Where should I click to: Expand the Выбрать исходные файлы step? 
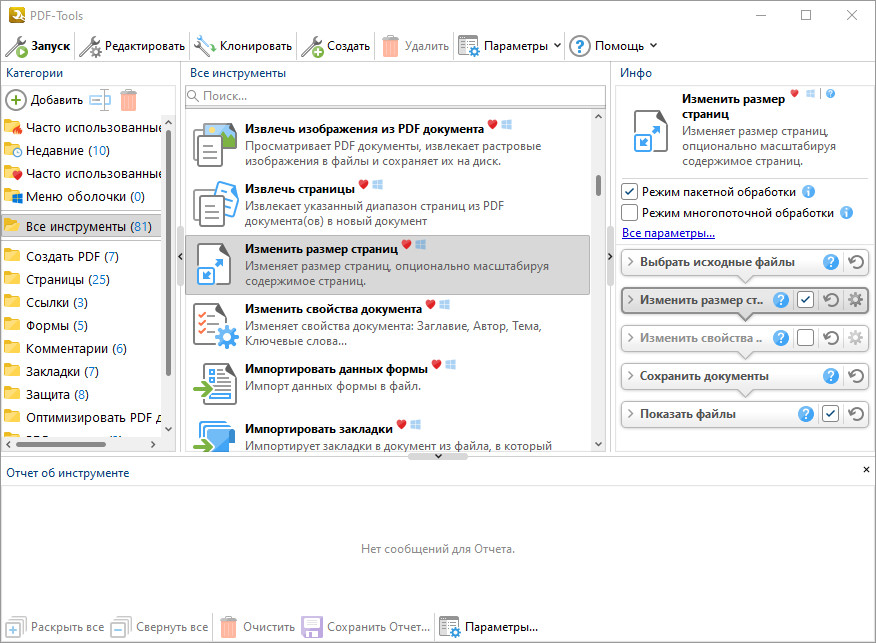[630, 262]
